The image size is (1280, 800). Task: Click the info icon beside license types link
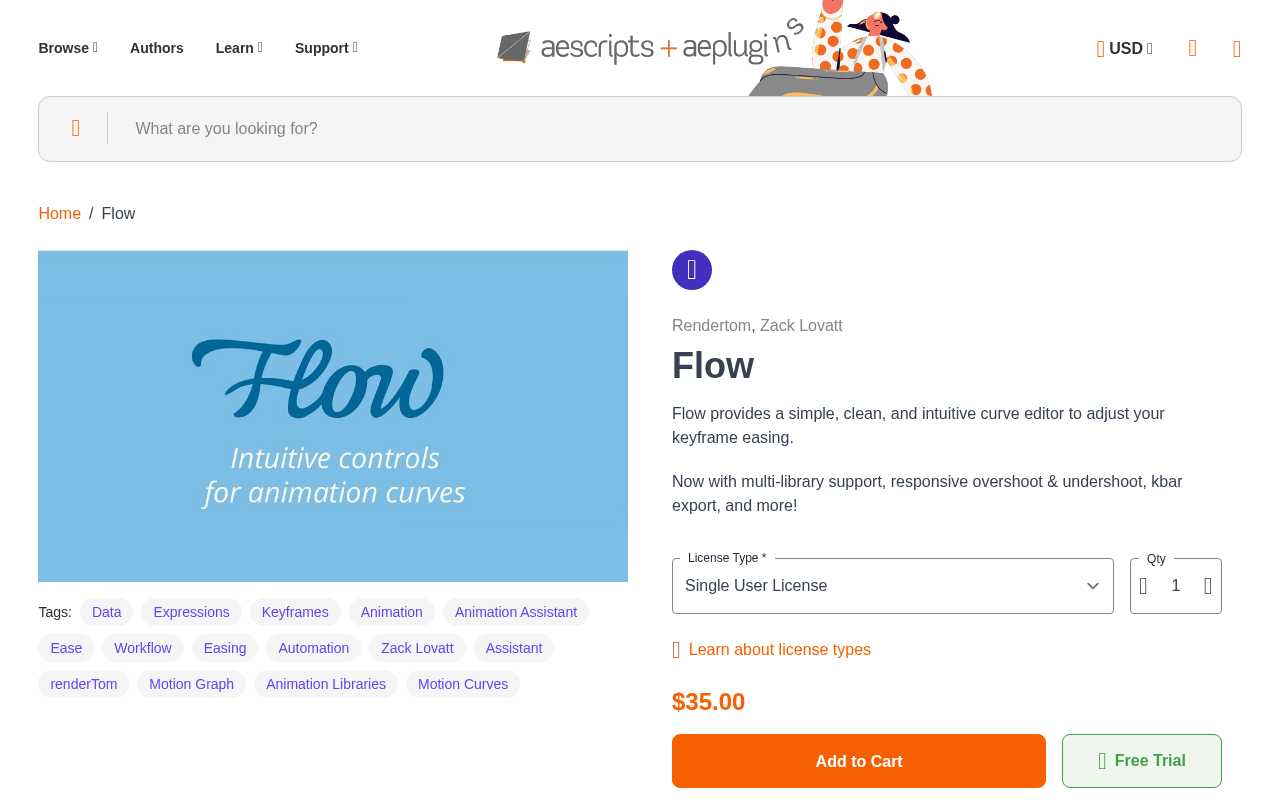coord(678,649)
